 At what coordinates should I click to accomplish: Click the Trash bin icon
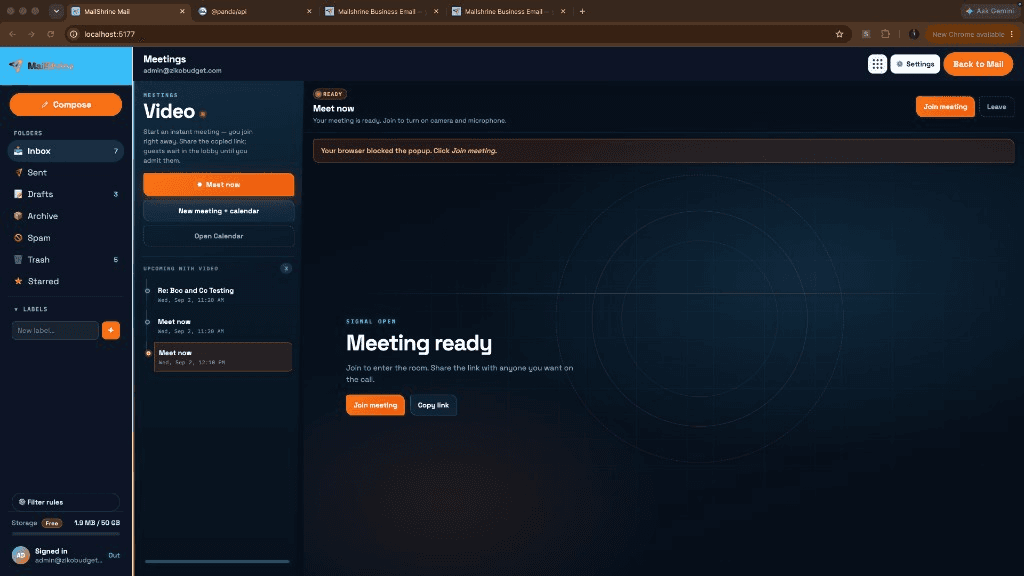tap(18, 259)
